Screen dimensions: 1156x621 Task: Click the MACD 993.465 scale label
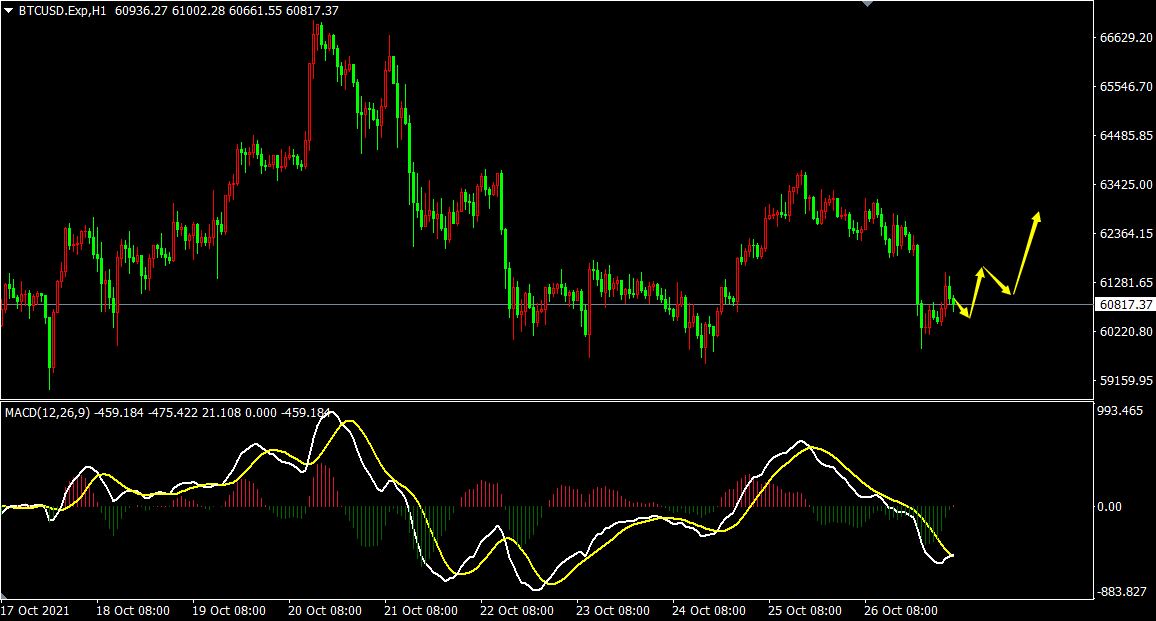(1120, 411)
